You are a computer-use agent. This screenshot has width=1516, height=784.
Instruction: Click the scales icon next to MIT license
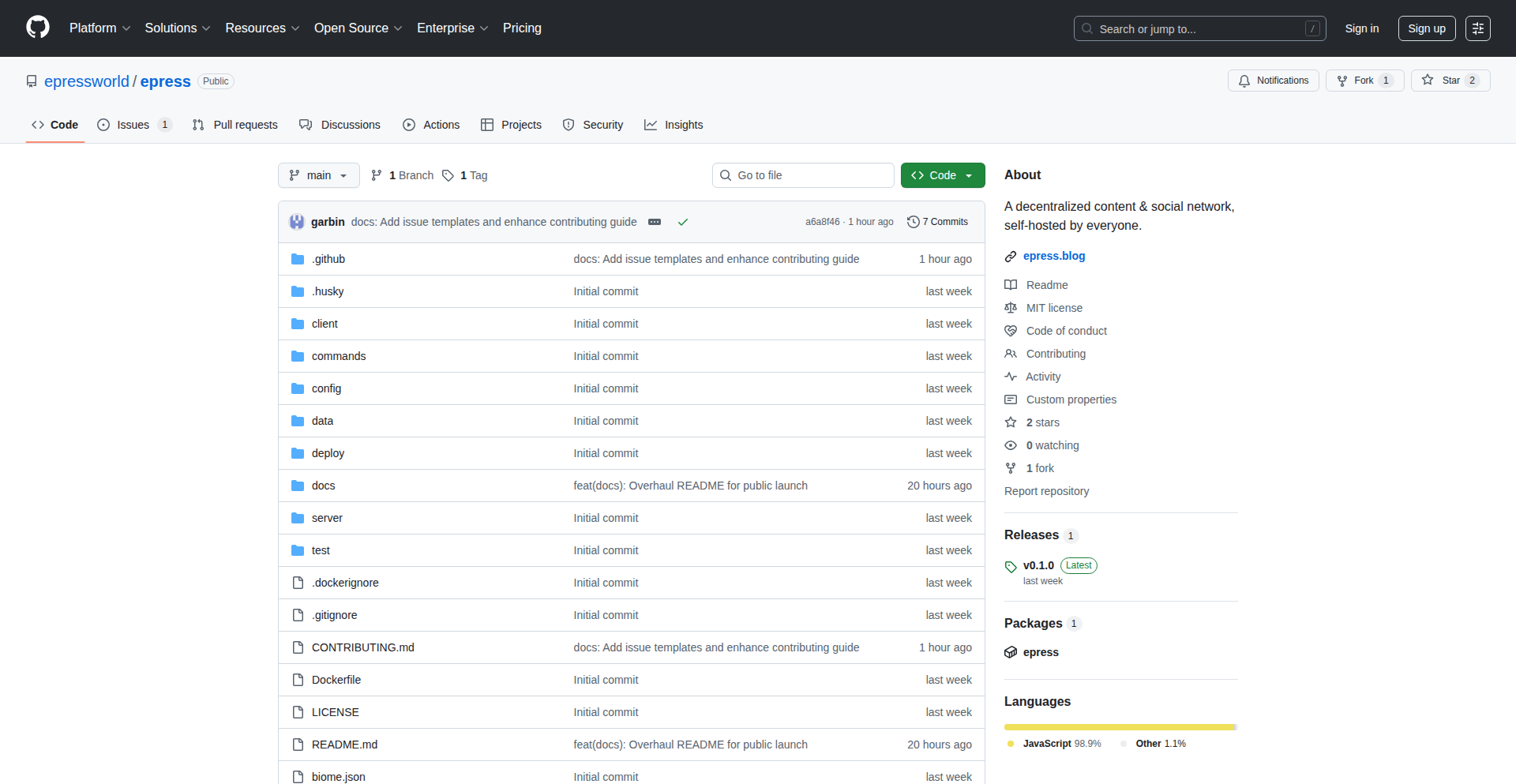pos(1011,308)
